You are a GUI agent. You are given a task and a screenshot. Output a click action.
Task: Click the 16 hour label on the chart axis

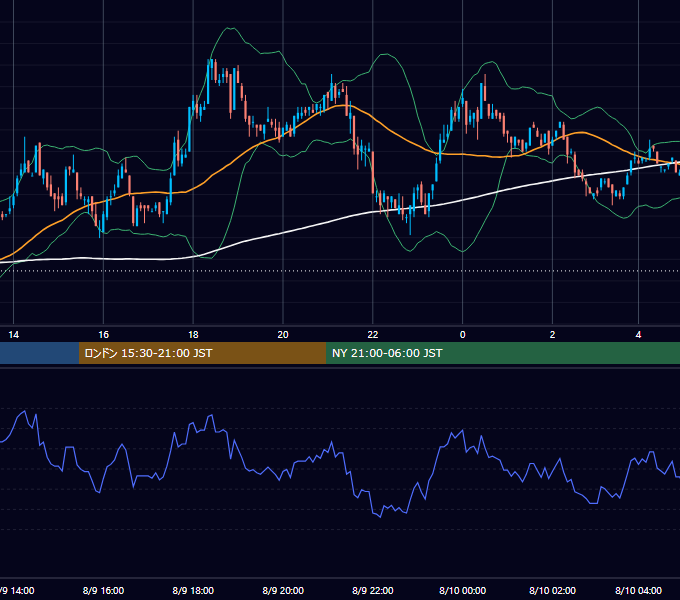pyautogui.click(x=103, y=335)
